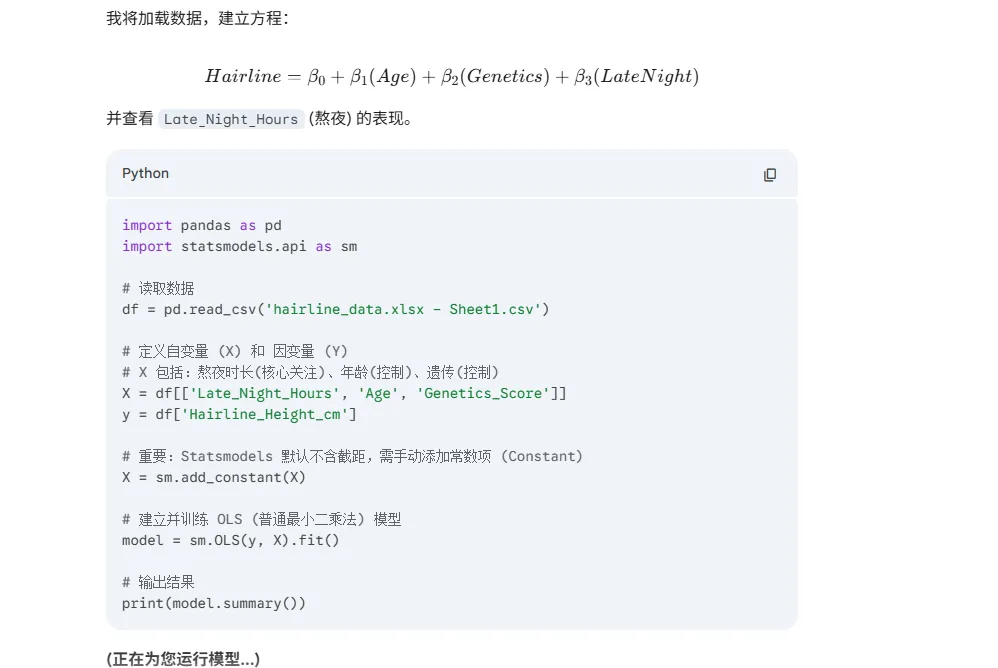998x668 pixels.
Task: Click the 'Genetics_Score' string in code
Action: pos(483,393)
